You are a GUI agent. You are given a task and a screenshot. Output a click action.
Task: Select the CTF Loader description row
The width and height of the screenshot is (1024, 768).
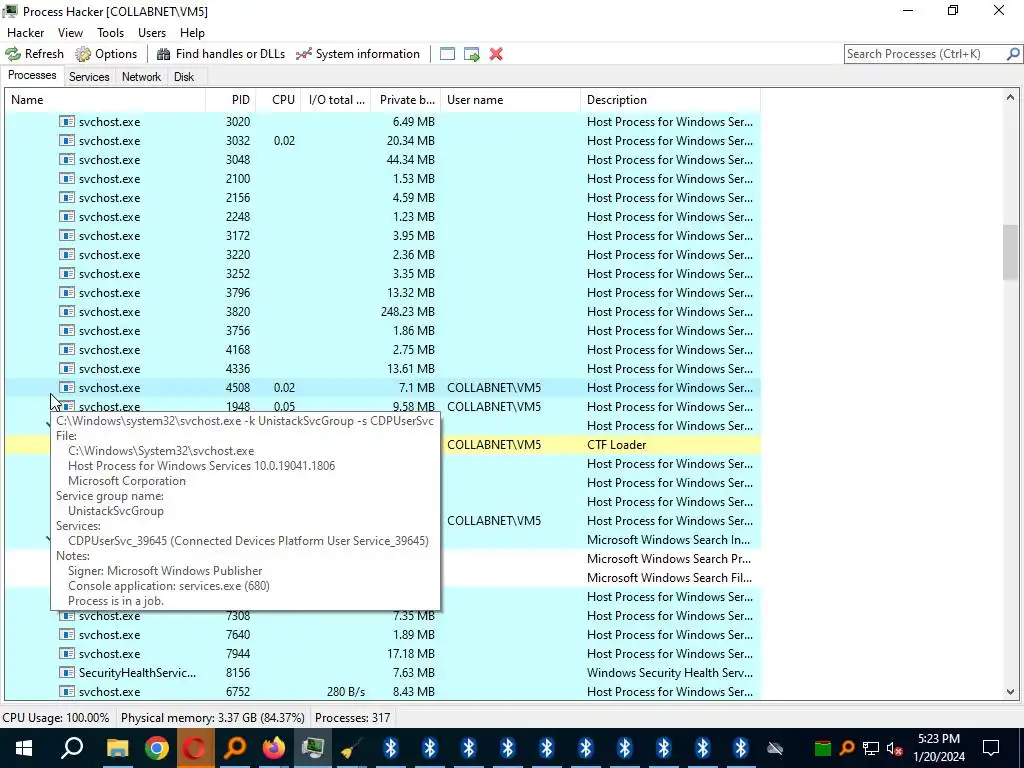[x=616, y=445]
